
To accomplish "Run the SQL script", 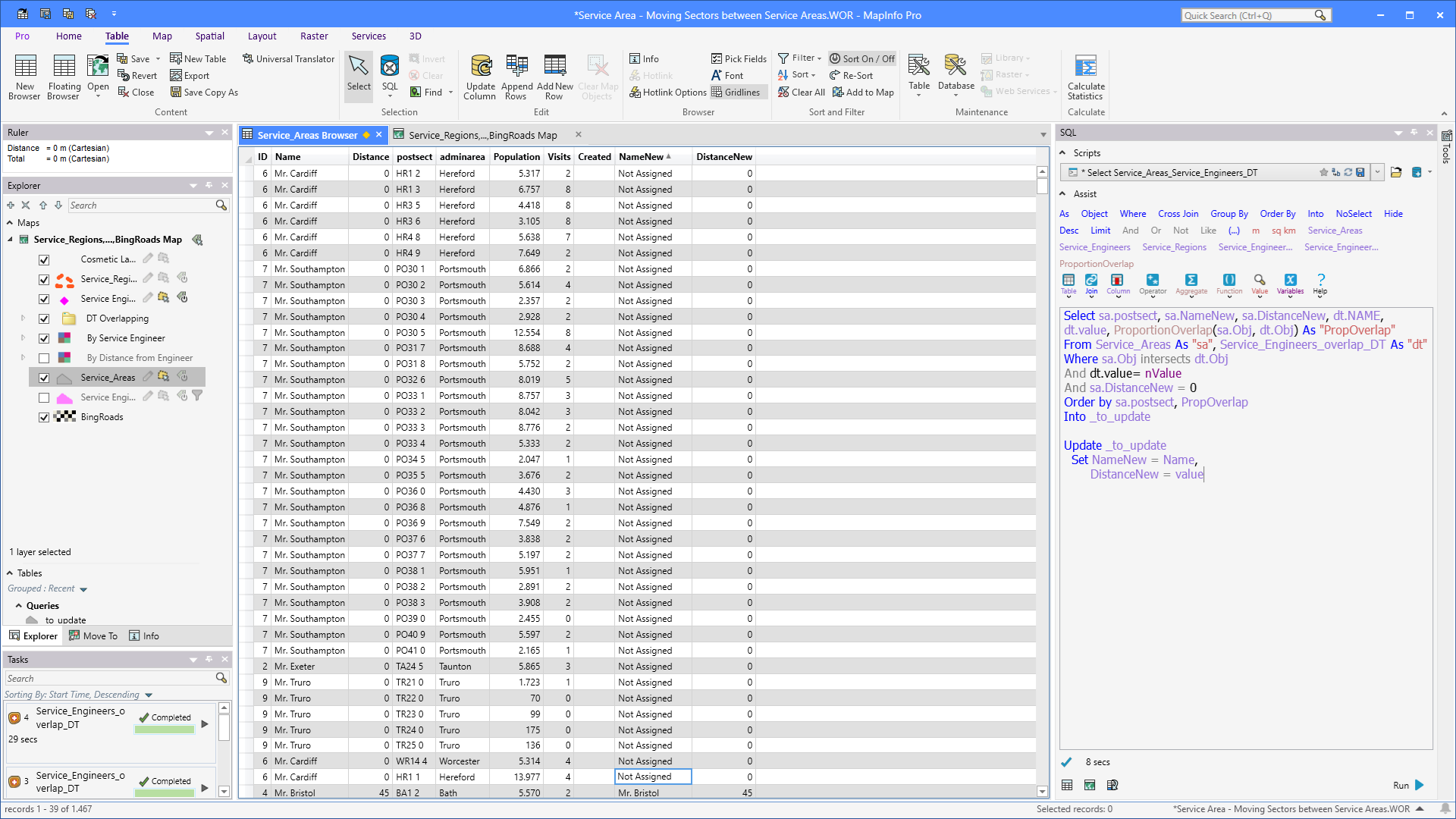I will click(1410, 785).
